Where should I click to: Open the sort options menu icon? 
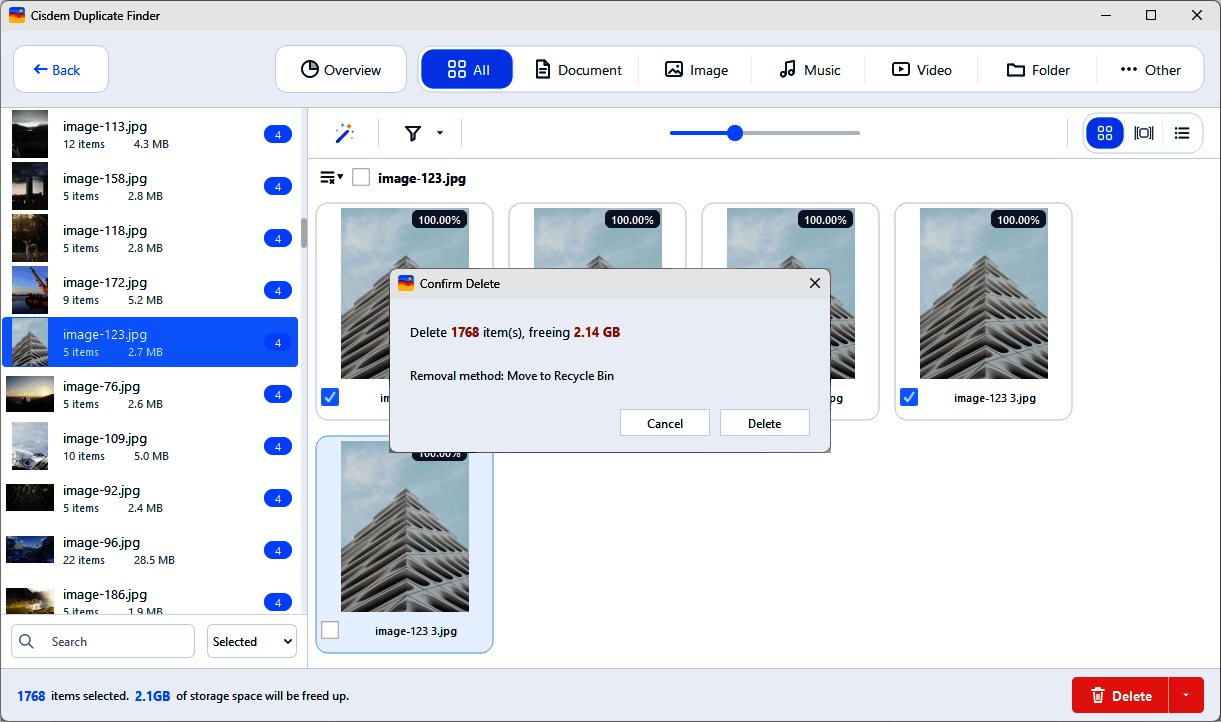point(331,178)
